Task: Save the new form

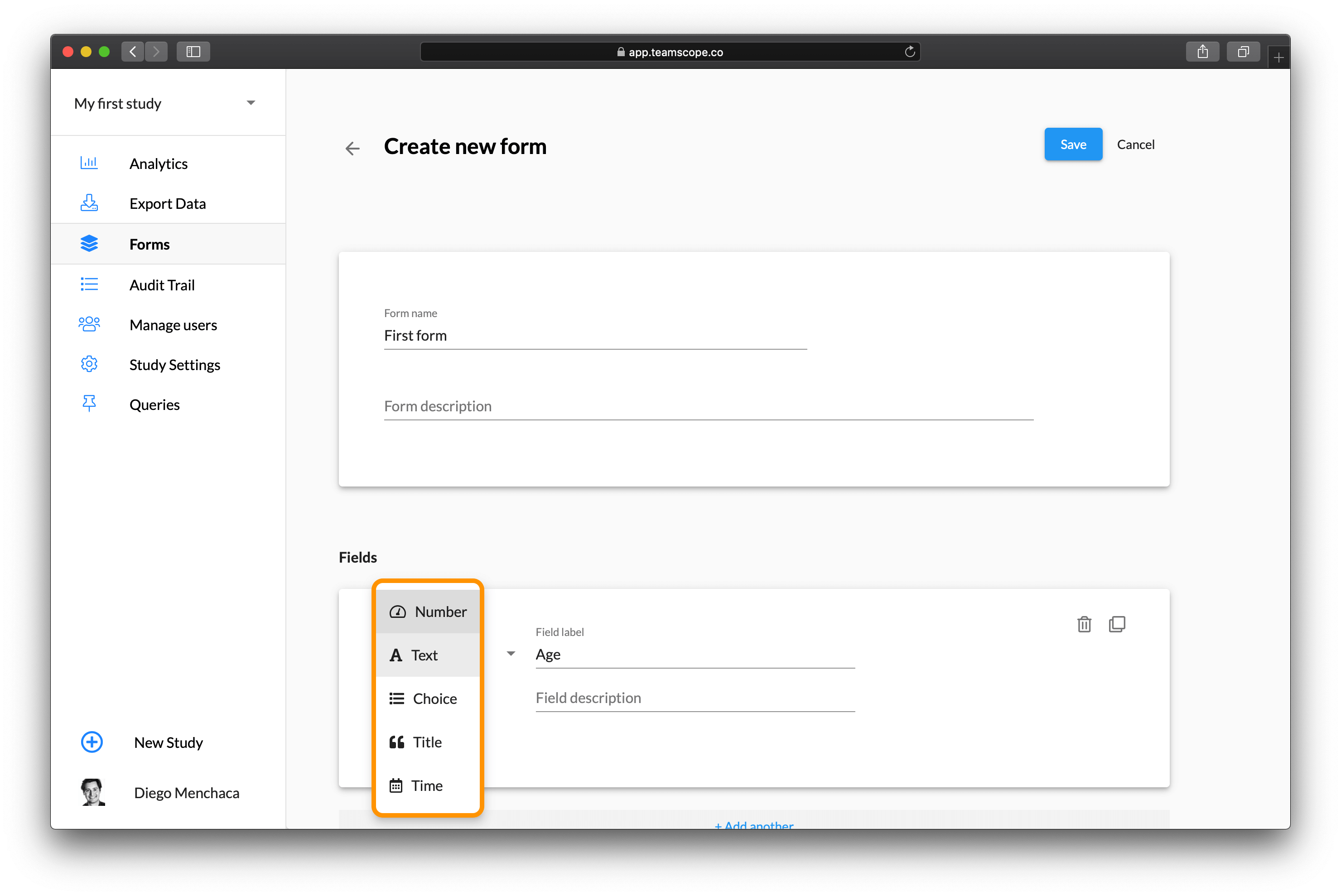Action: click(x=1073, y=144)
